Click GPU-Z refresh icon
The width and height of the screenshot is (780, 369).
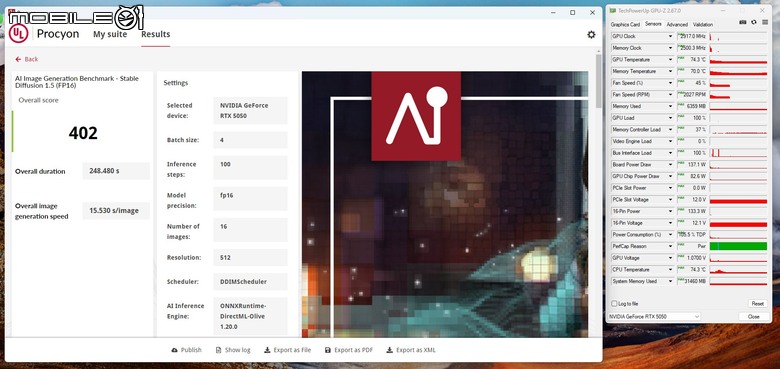(754, 22)
